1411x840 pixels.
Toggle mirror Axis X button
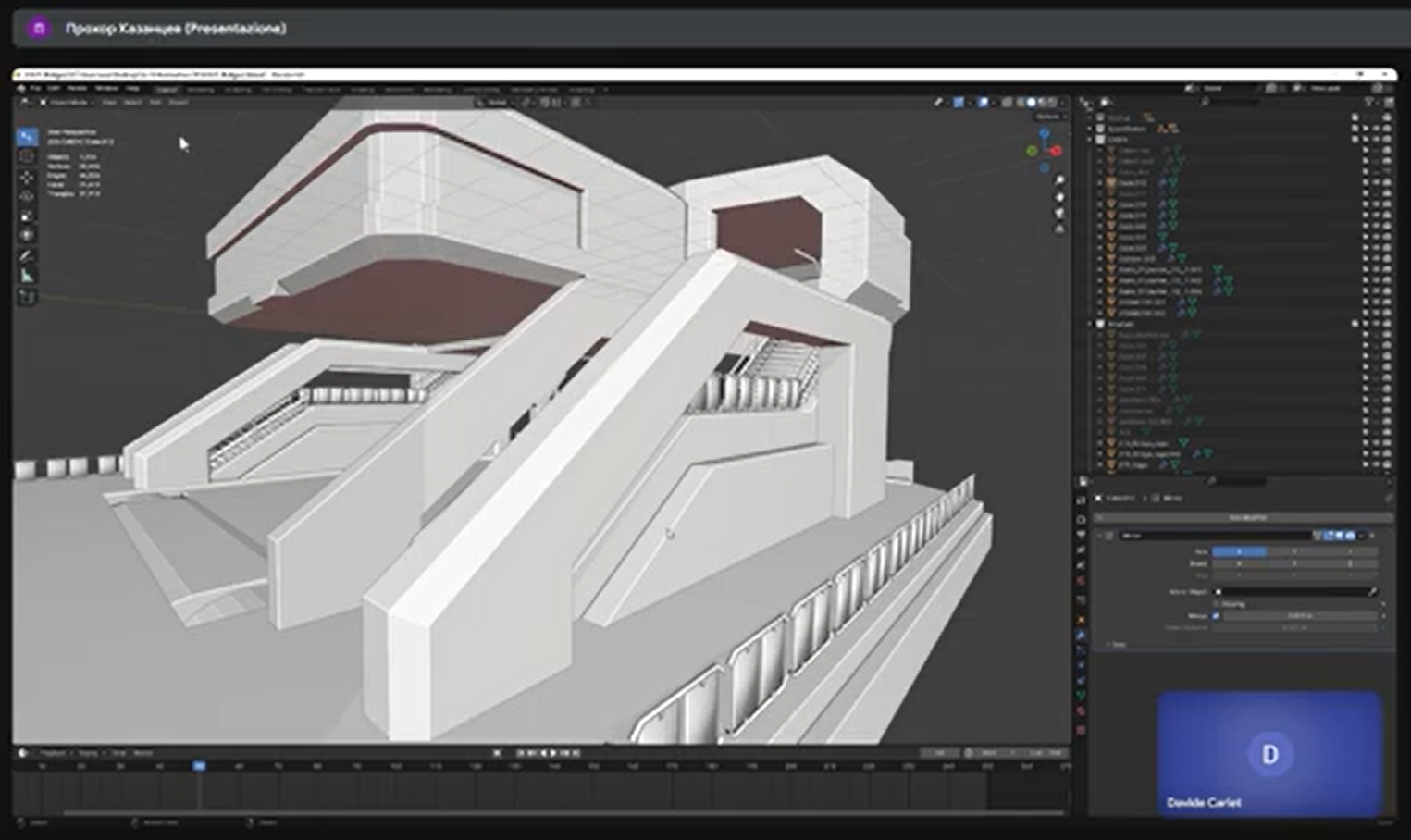[1240, 551]
